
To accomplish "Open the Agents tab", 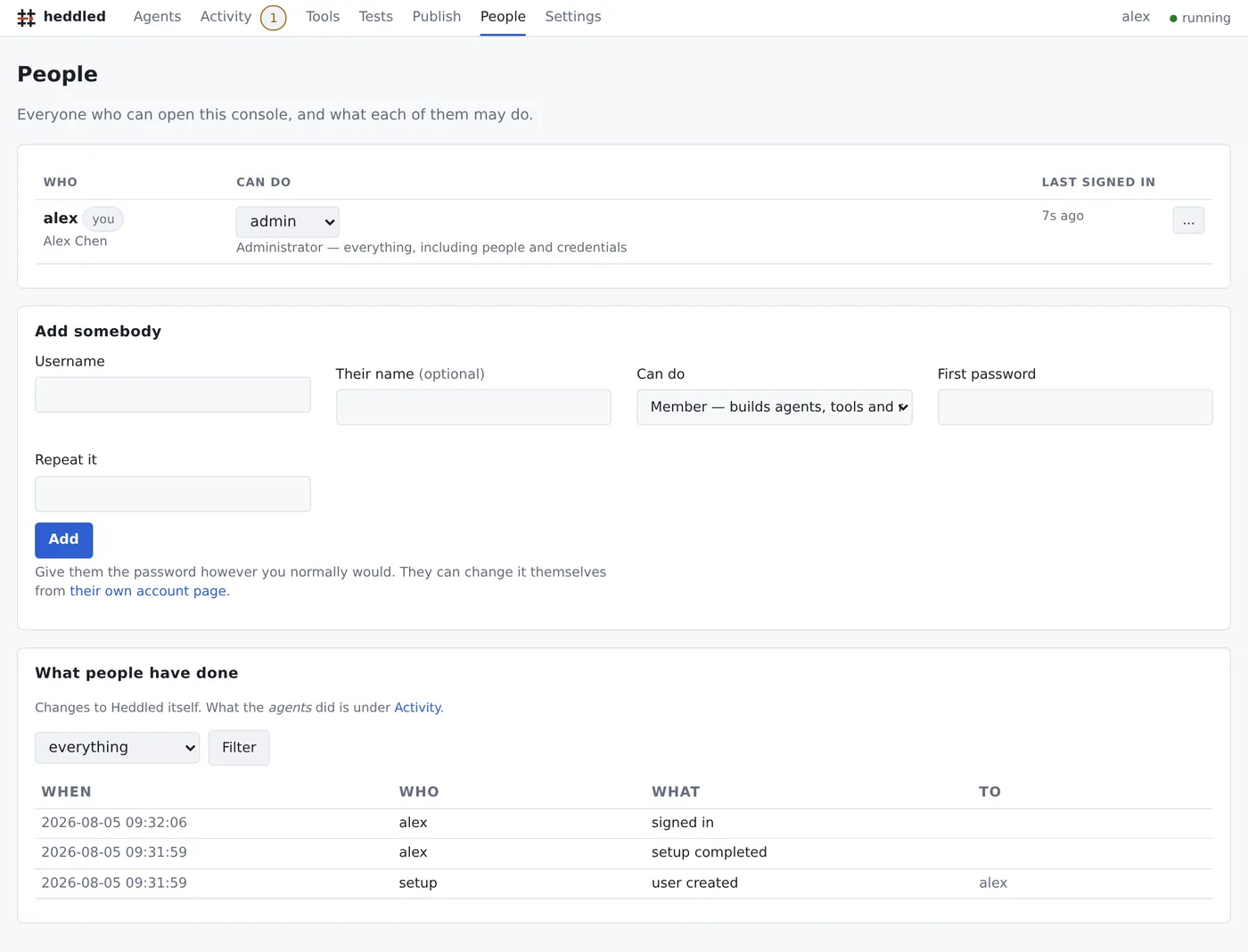I will click(x=157, y=17).
